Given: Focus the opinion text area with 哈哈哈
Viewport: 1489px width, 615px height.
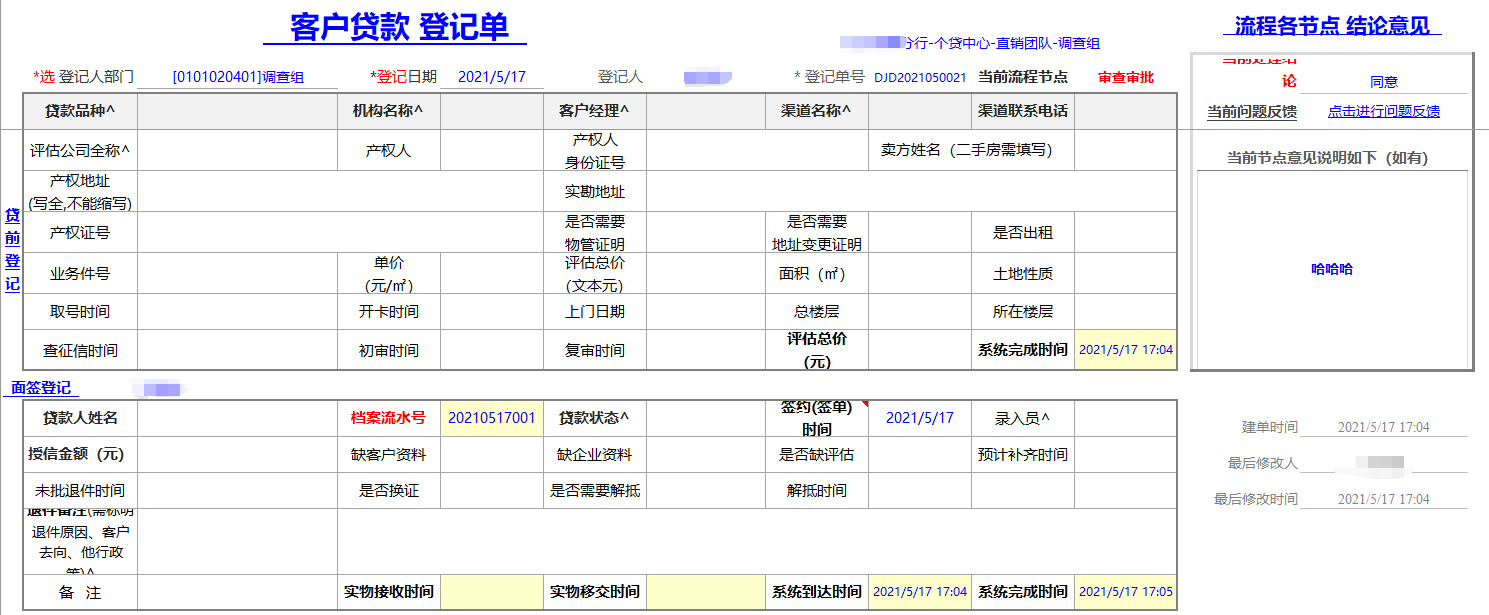Looking at the screenshot, I should point(1332,269).
